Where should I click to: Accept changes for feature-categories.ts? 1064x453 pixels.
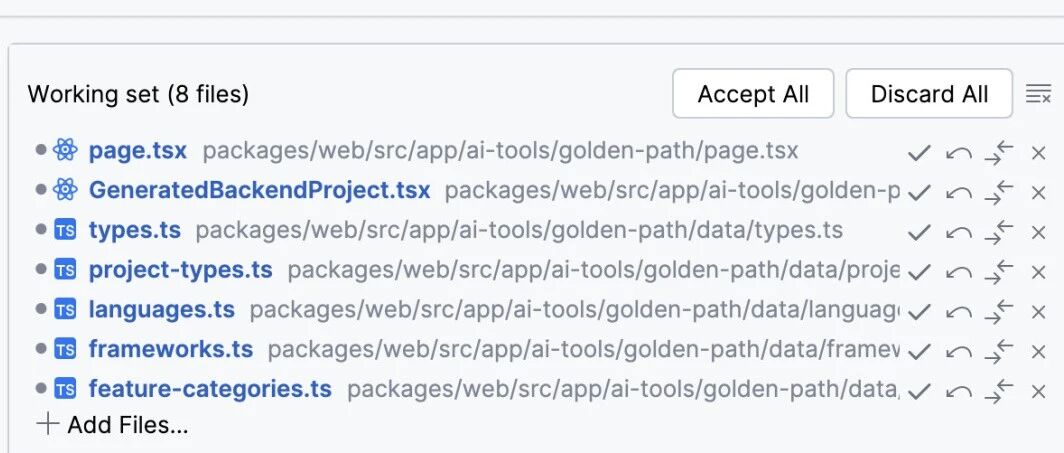pyautogui.click(x=918, y=391)
